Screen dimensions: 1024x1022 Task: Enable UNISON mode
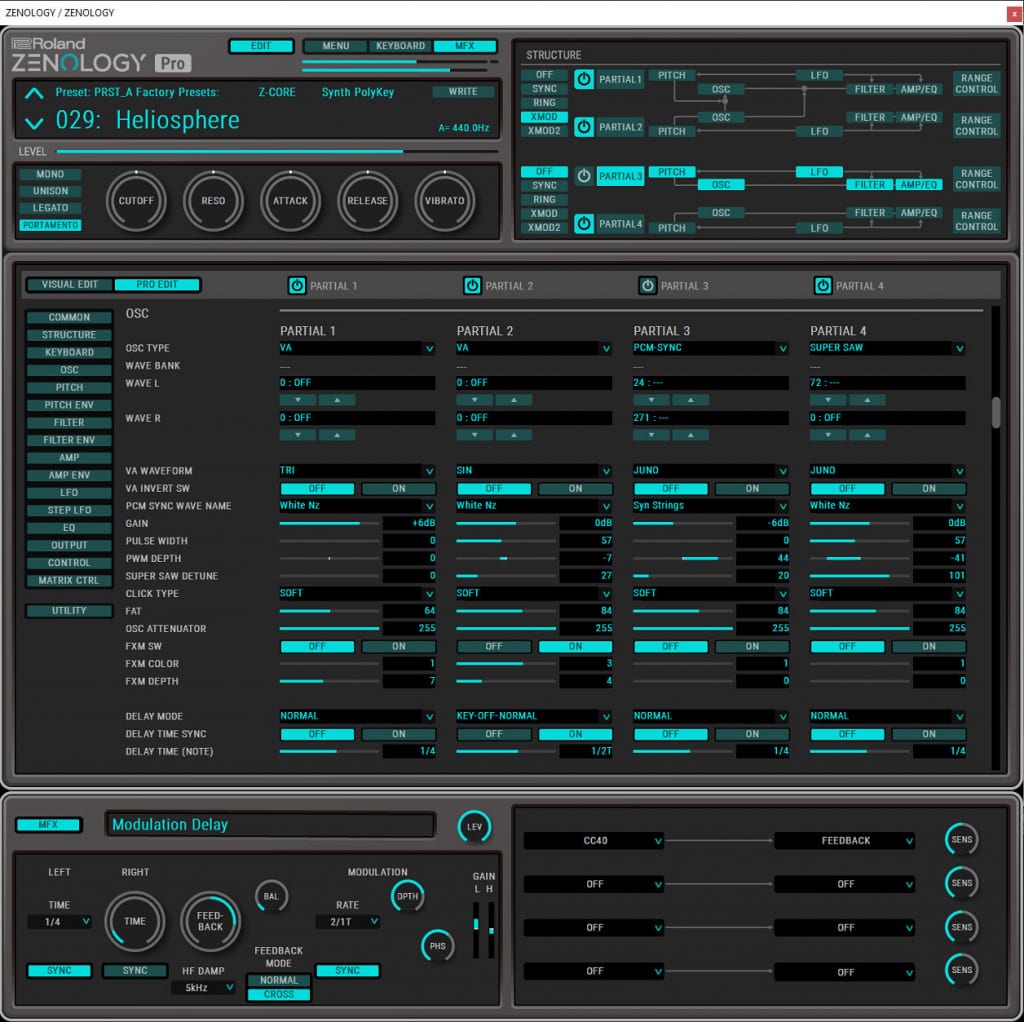tap(48, 191)
